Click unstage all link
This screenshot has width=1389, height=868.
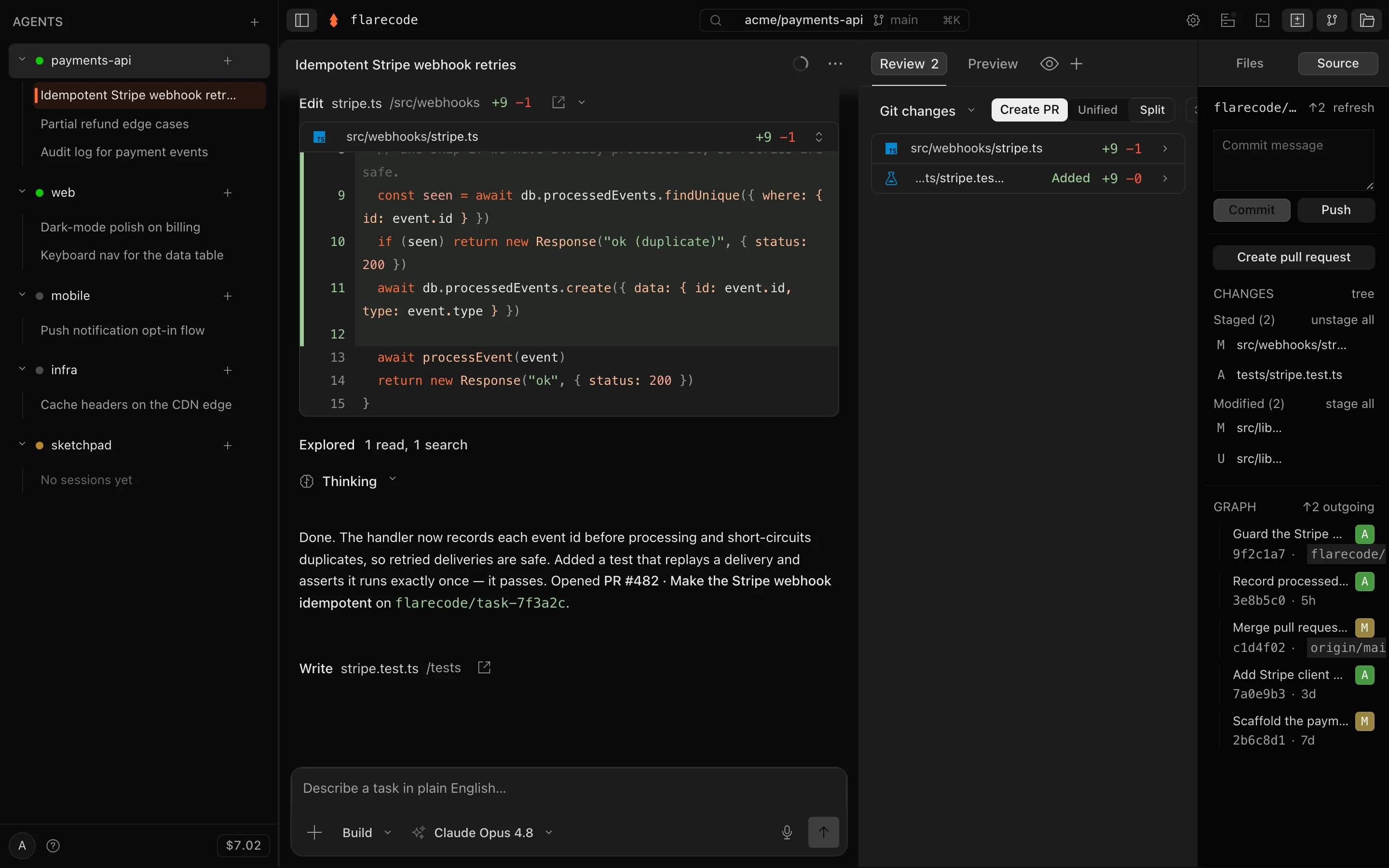click(1342, 320)
